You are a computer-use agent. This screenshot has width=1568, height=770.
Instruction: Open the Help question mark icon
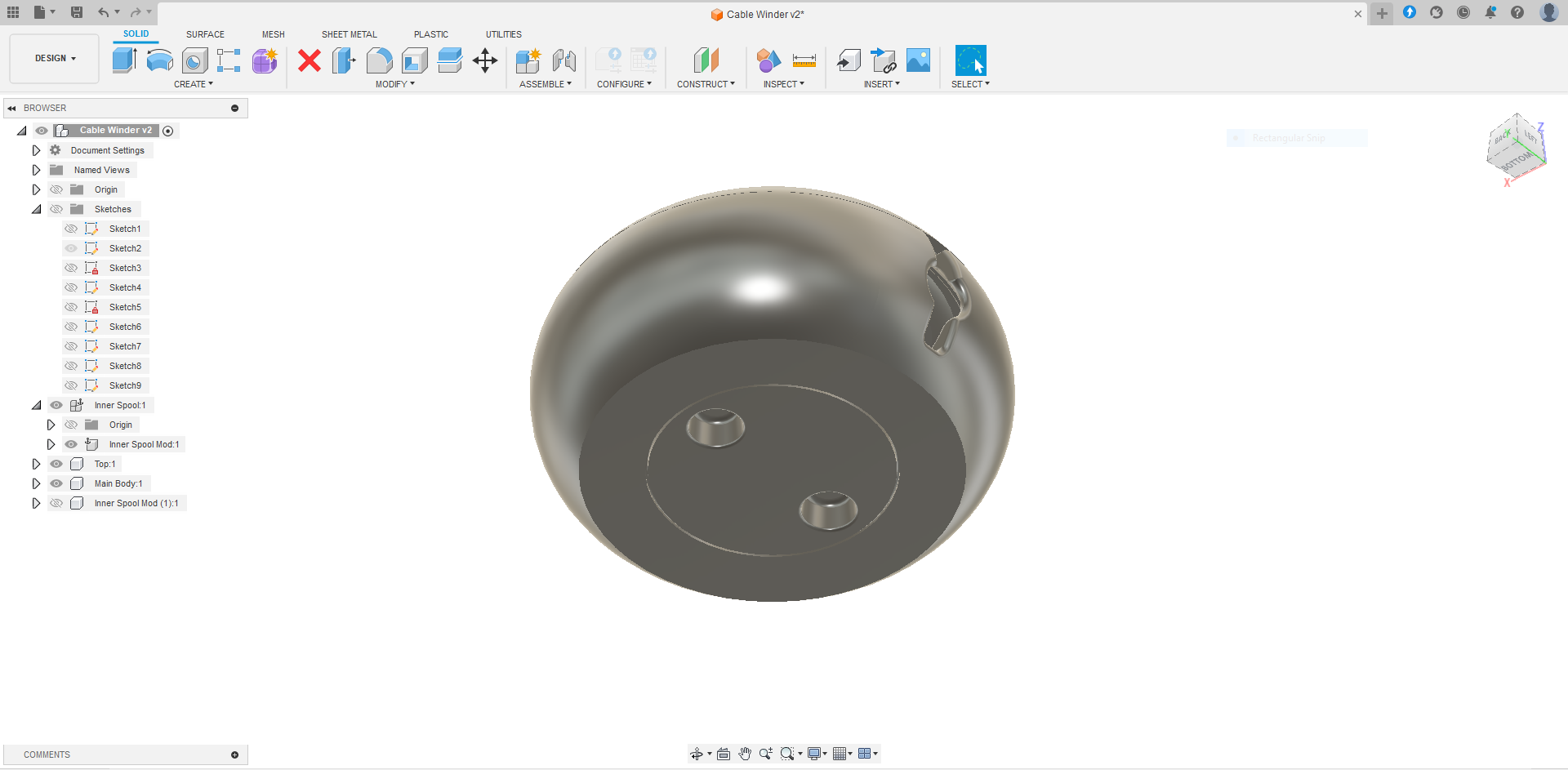pyautogui.click(x=1517, y=12)
